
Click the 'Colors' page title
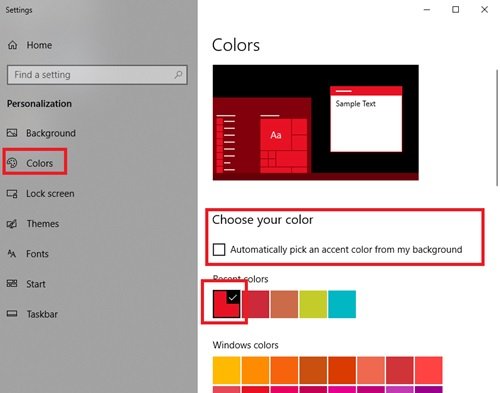pyautogui.click(x=236, y=45)
